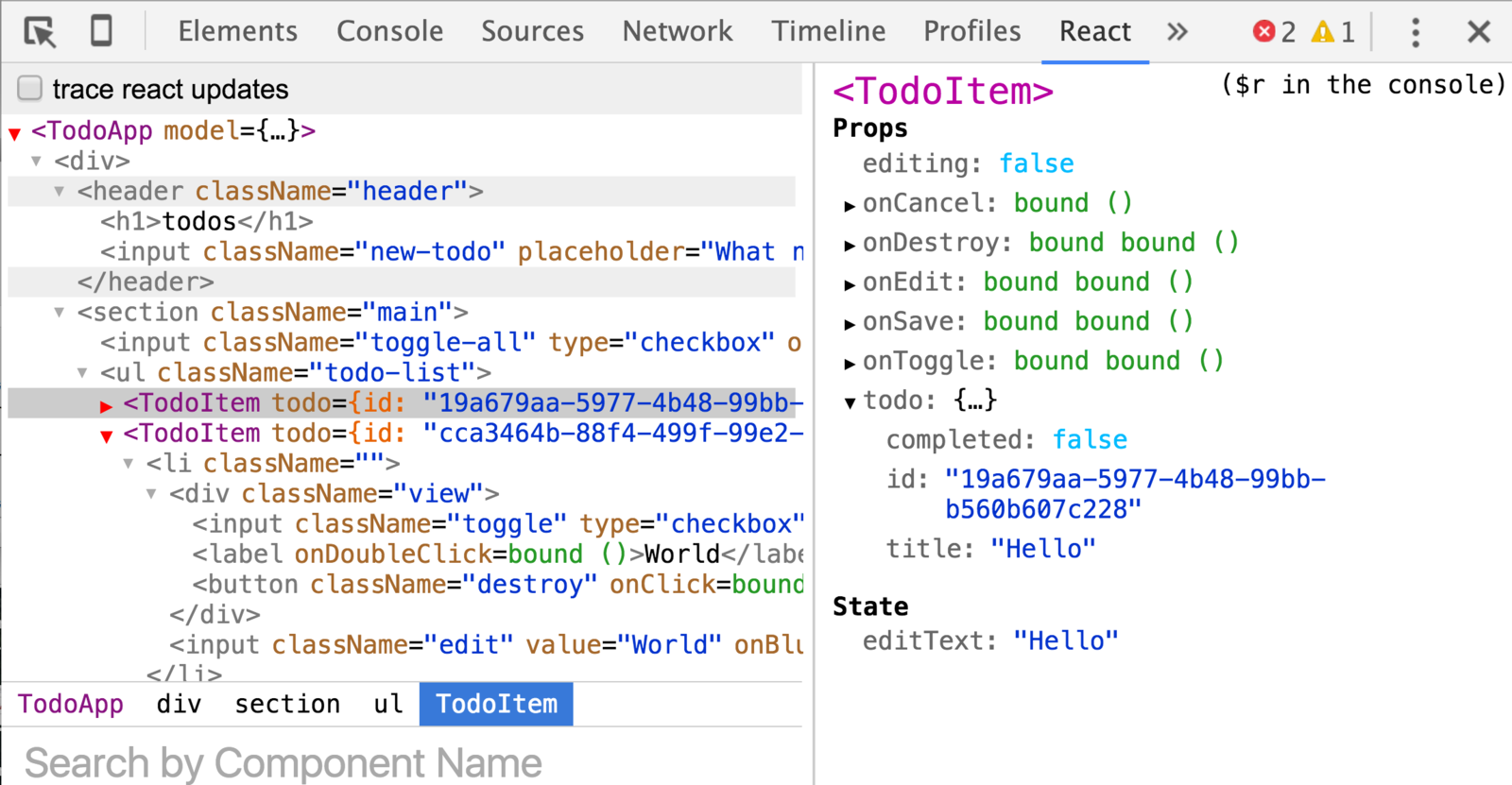Select the toggle checkbox input tree row
The image size is (1512, 785).
tap(402, 523)
